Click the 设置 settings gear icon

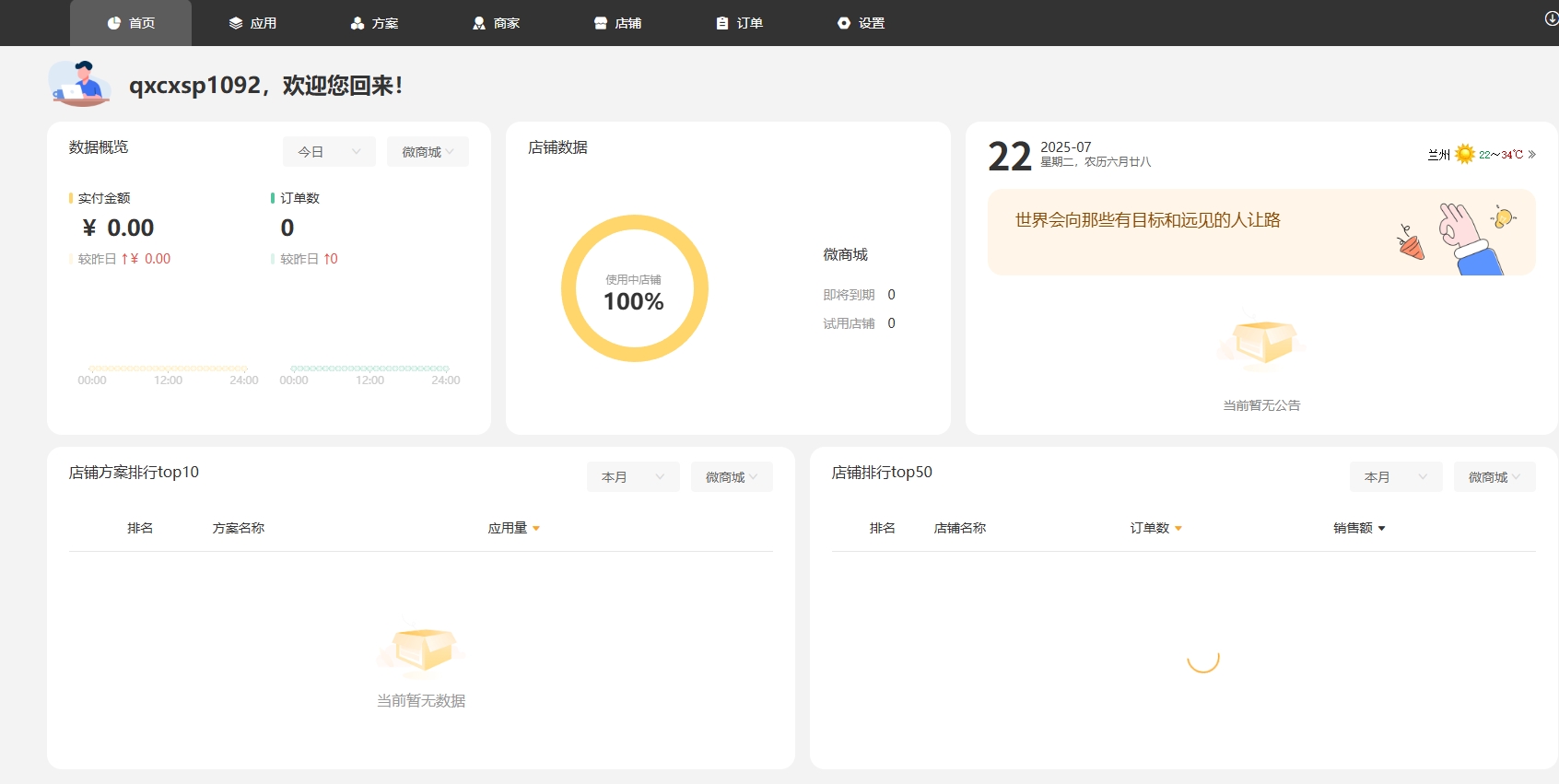pos(844,23)
